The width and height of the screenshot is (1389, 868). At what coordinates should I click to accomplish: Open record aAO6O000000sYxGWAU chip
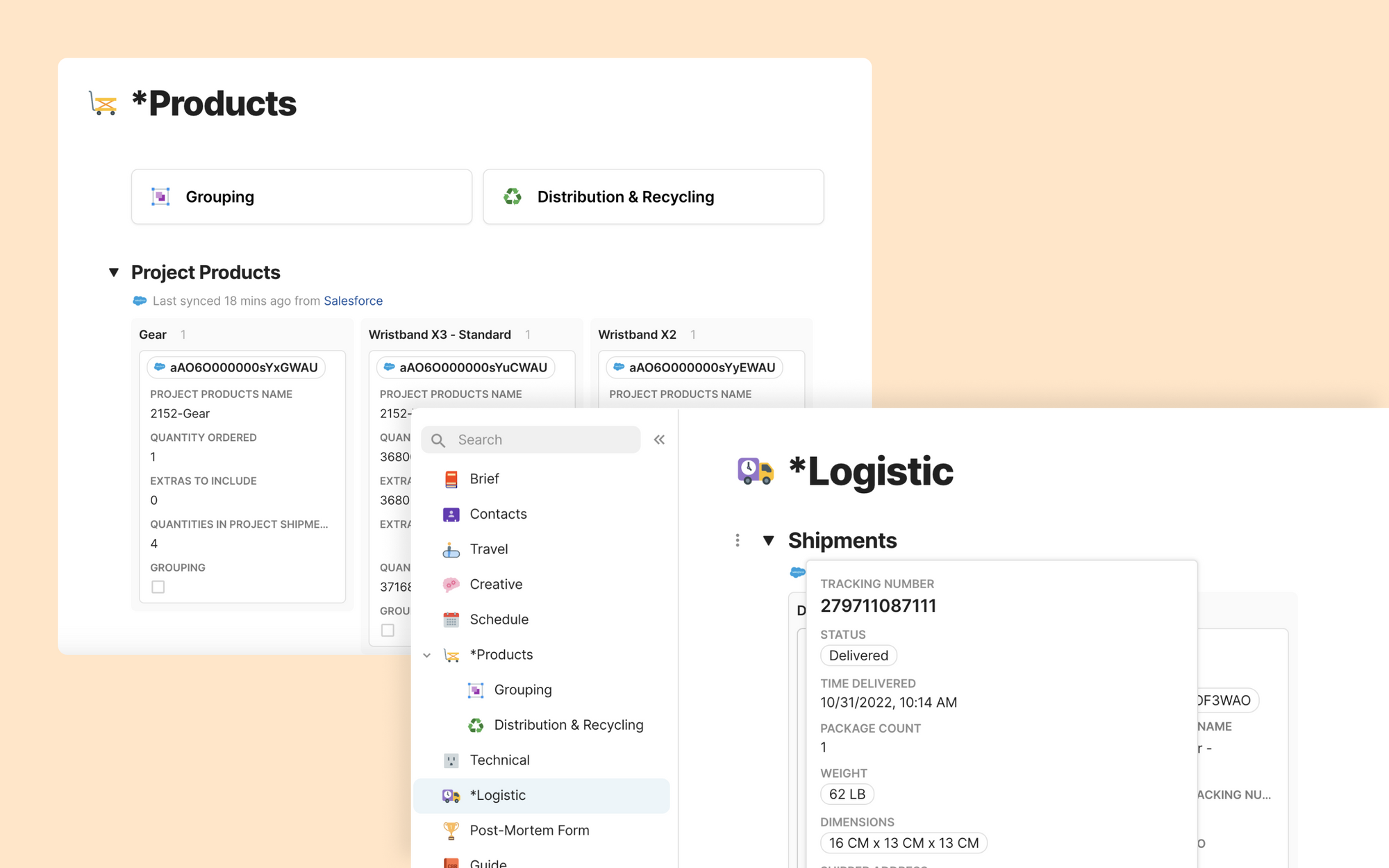(236, 367)
